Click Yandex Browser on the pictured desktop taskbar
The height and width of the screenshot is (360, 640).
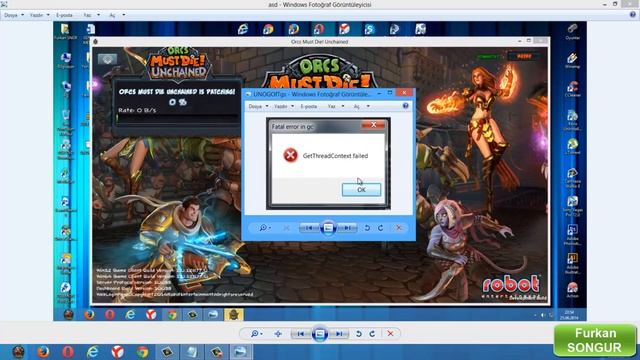[x=151, y=315]
